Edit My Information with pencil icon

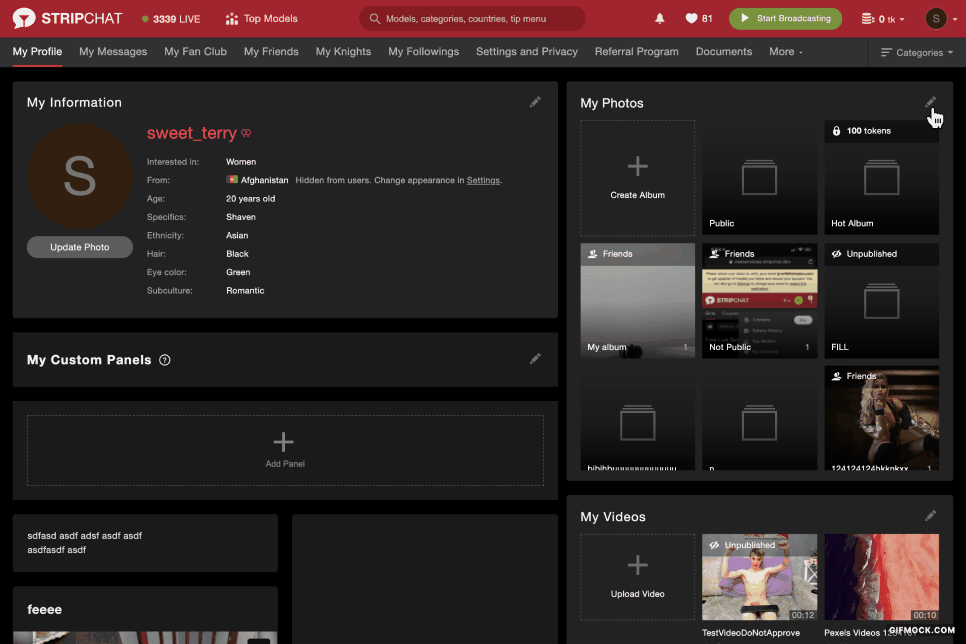click(x=535, y=102)
